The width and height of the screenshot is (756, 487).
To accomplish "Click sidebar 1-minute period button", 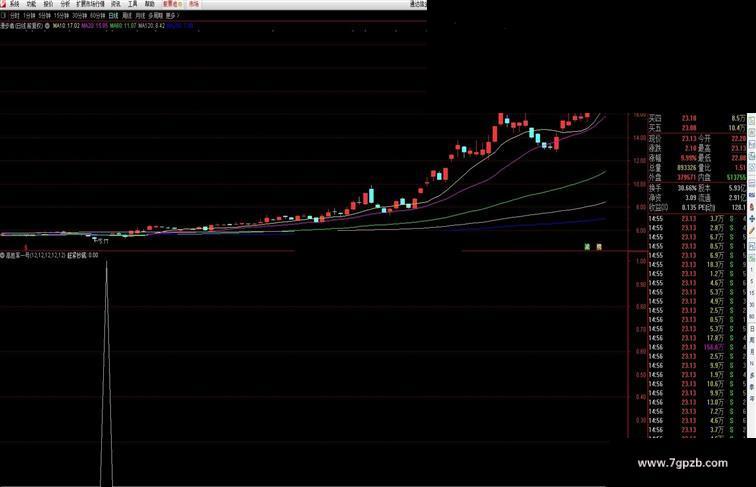I will click(x=752, y=270).
